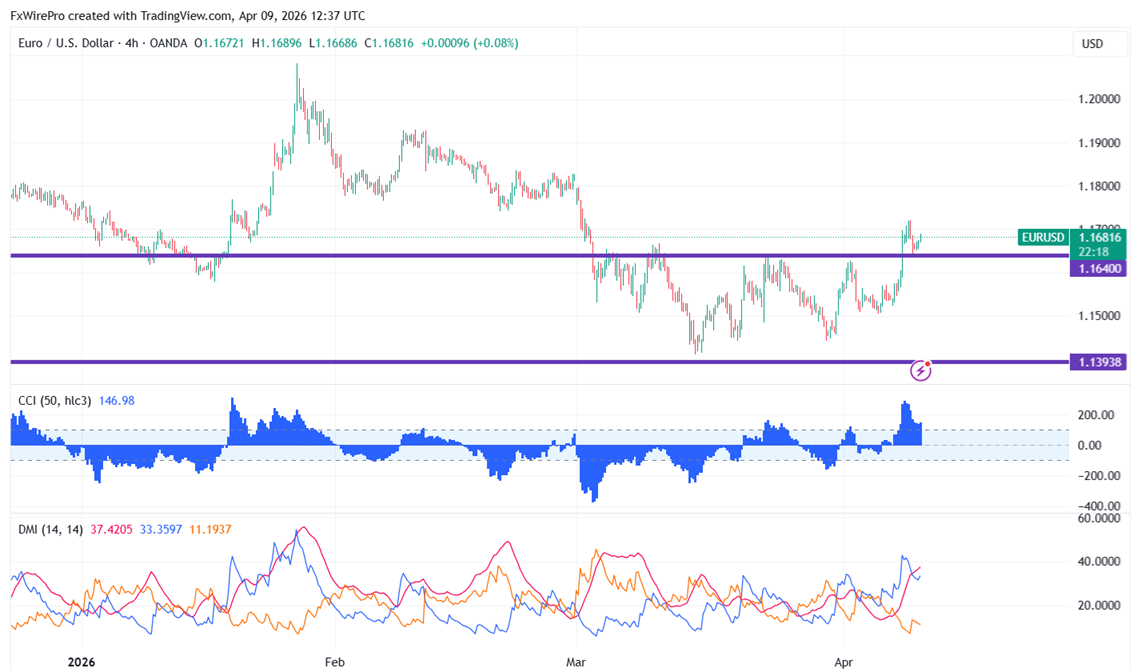
Task: Click the countdown timer 22:18
Action: coord(1093,252)
